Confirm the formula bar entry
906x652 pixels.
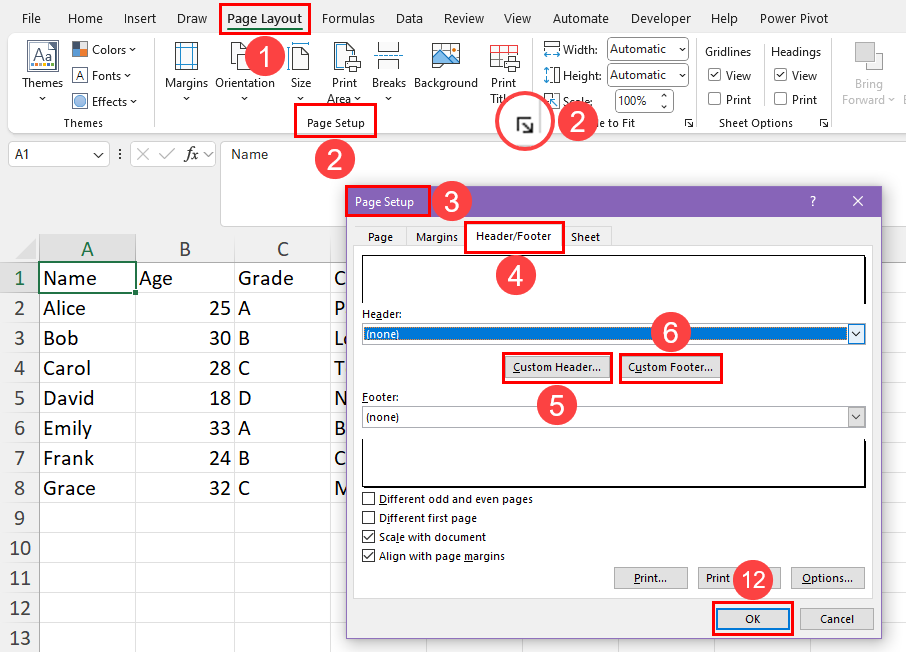click(167, 154)
